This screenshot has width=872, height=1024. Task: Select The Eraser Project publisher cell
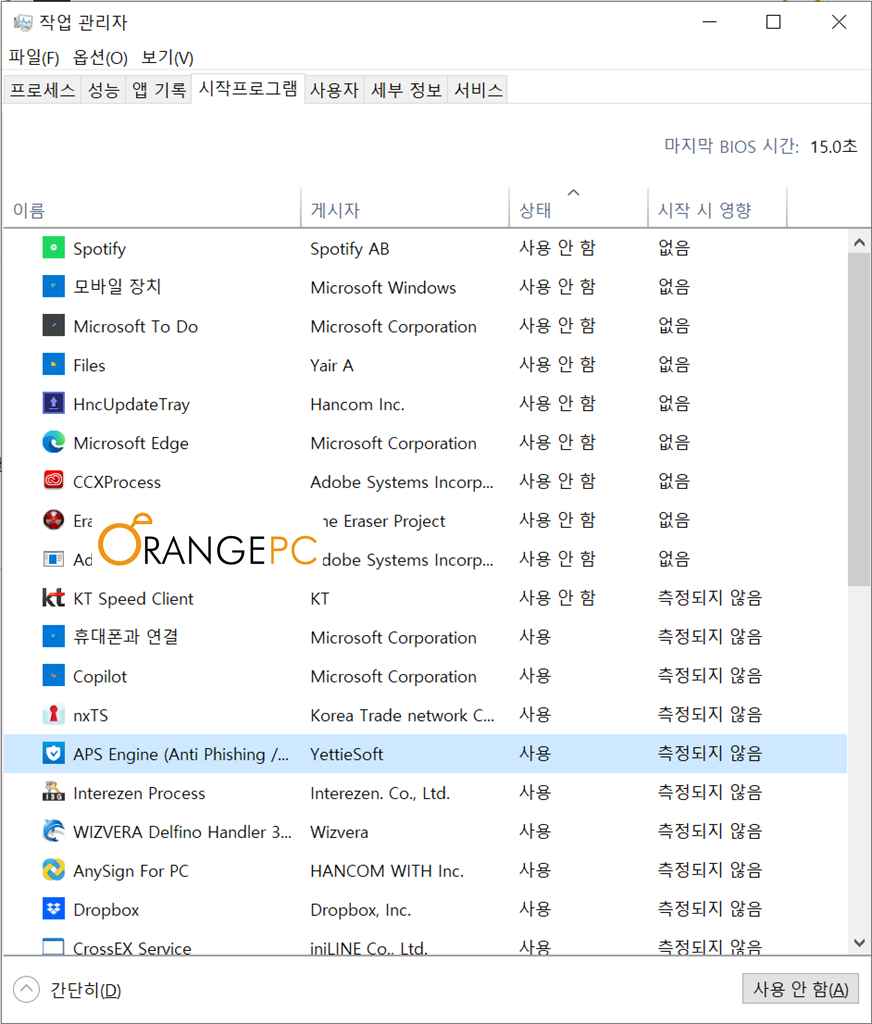383,521
